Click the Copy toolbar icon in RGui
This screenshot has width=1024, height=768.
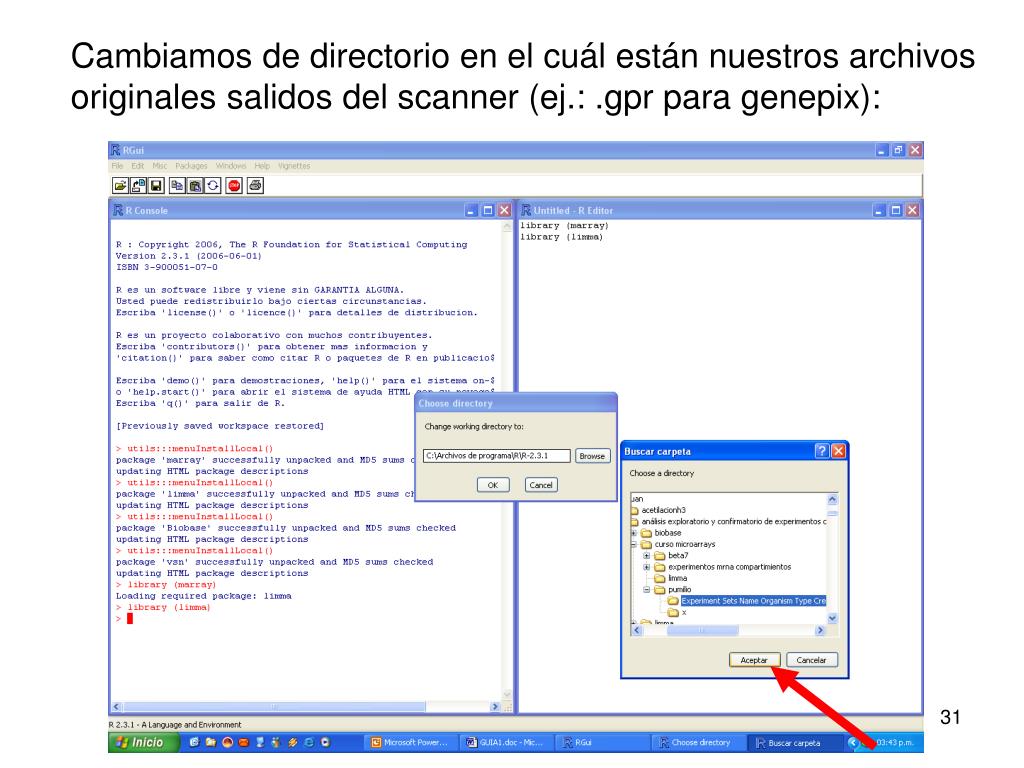[177, 186]
